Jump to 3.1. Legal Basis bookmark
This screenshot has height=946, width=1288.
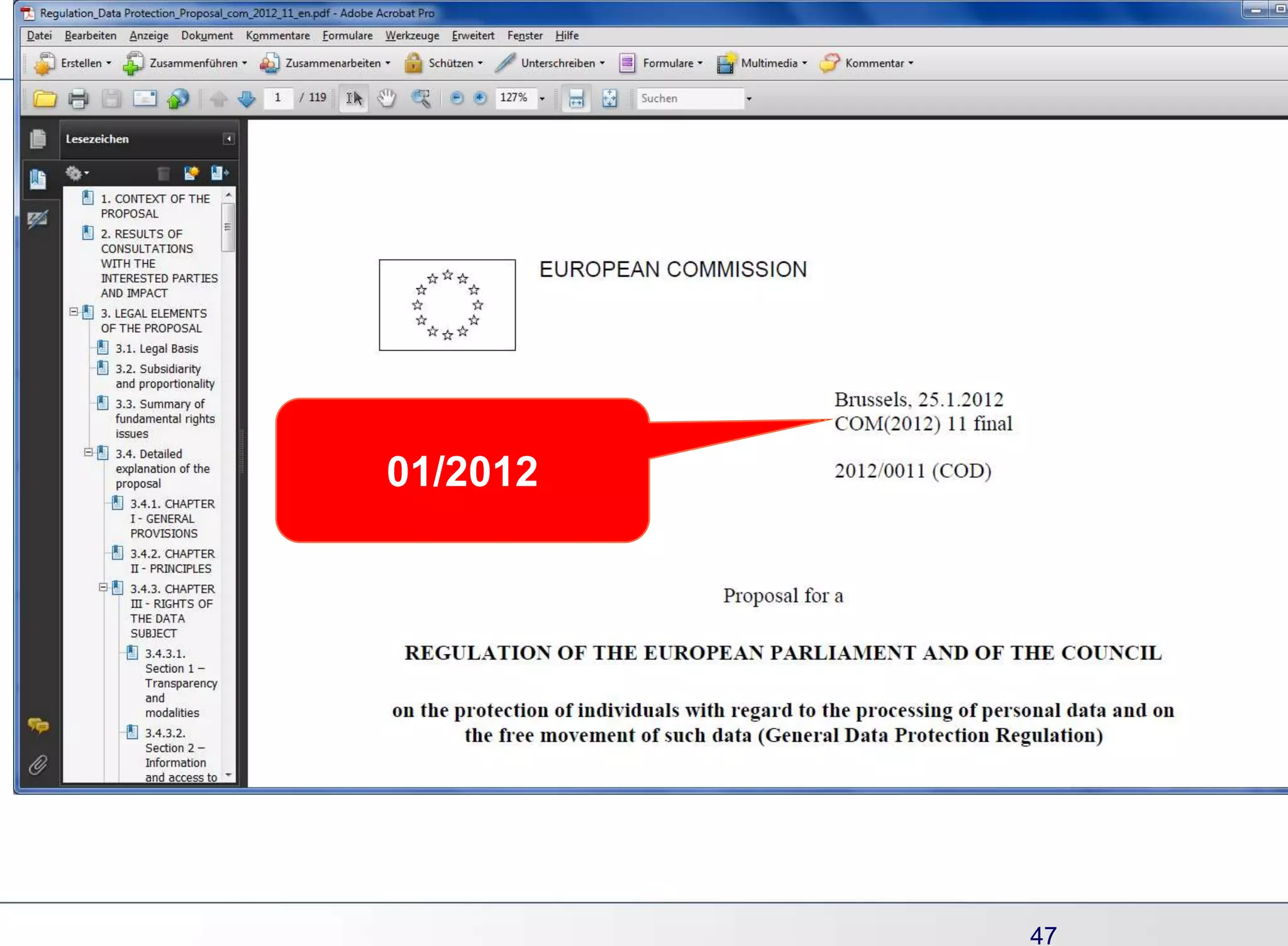point(157,348)
